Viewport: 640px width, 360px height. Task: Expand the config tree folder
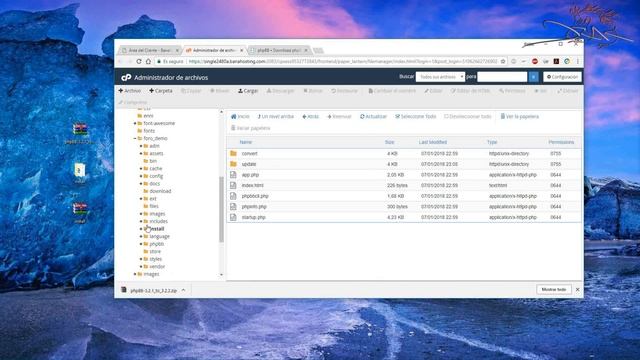click(141, 176)
